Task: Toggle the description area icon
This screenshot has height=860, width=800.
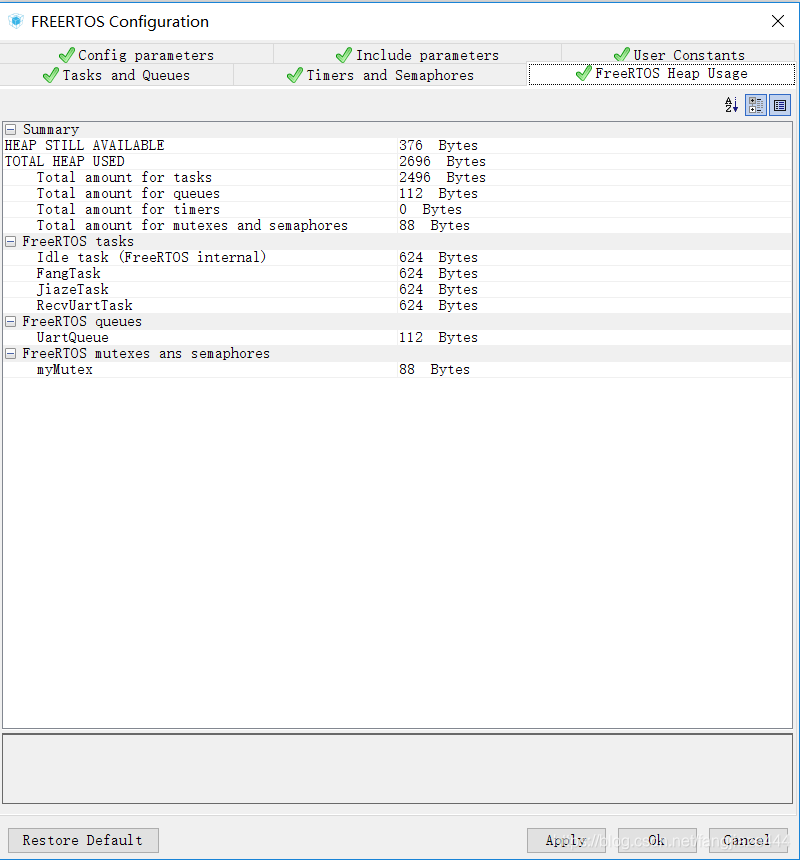Action: (x=780, y=105)
